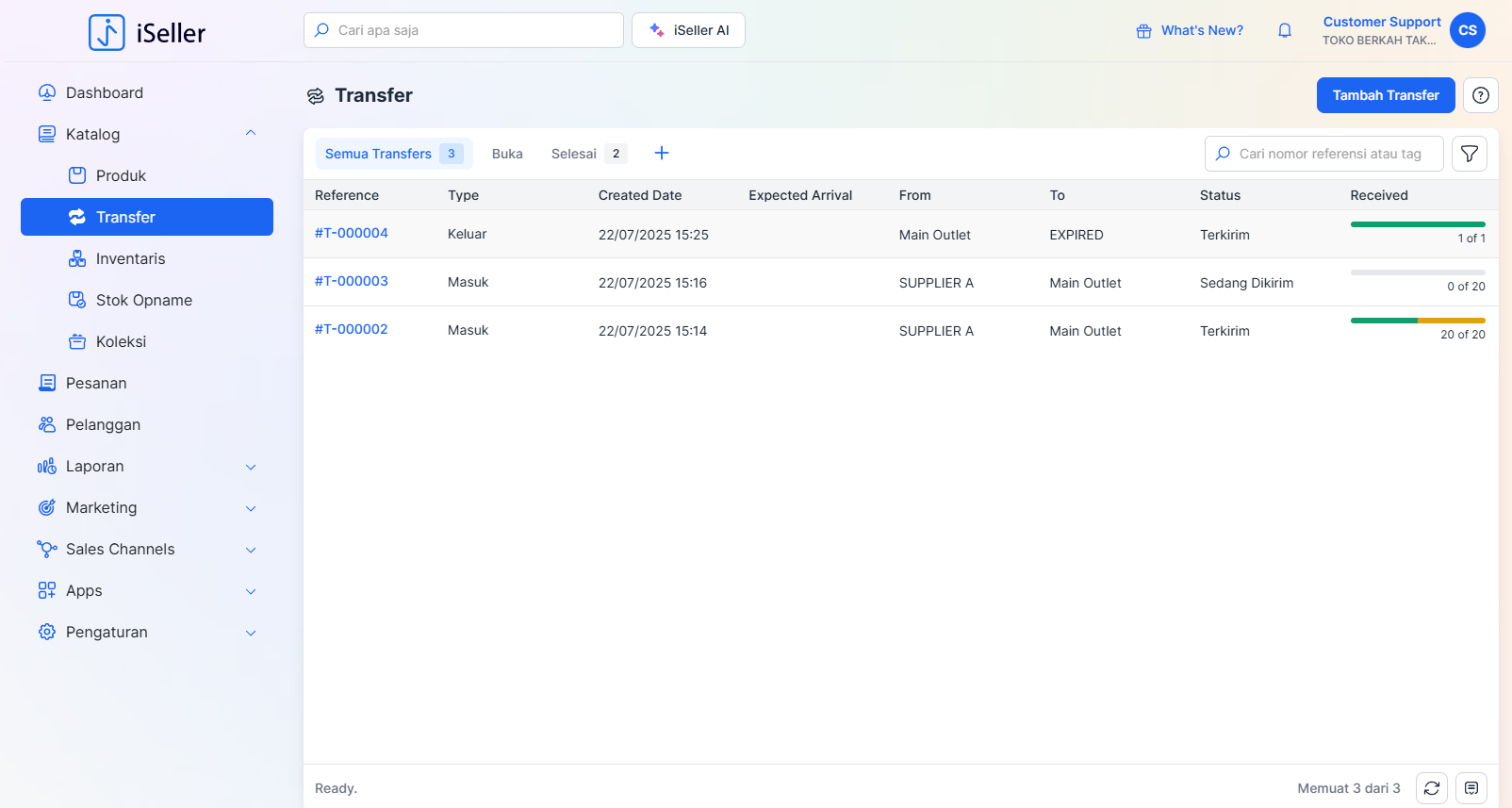Image resolution: width=1512 pixels, height=808 pixels.
Task: Switch to the Buka tab
Action: [507, 154]
